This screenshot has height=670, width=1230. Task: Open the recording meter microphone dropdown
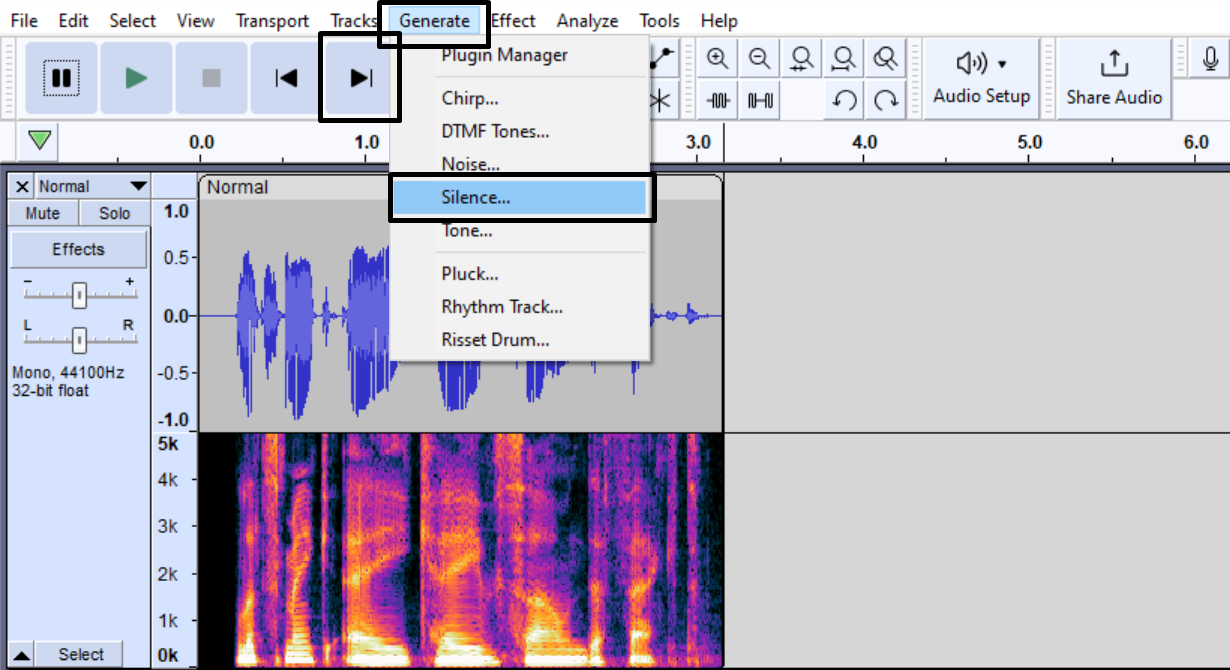pos(1209,58)
